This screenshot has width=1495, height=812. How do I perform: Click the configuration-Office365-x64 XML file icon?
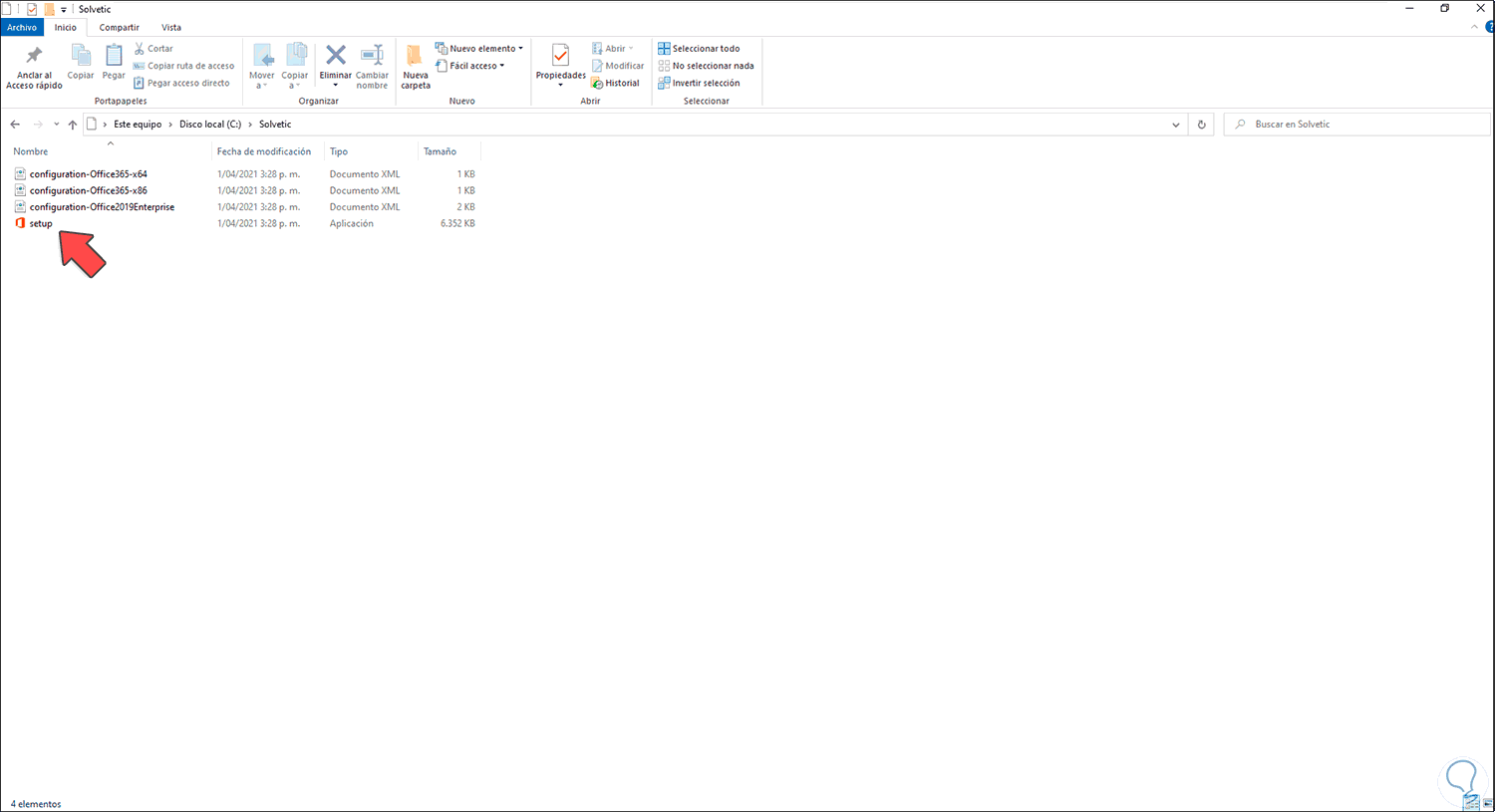pos(20,174)
